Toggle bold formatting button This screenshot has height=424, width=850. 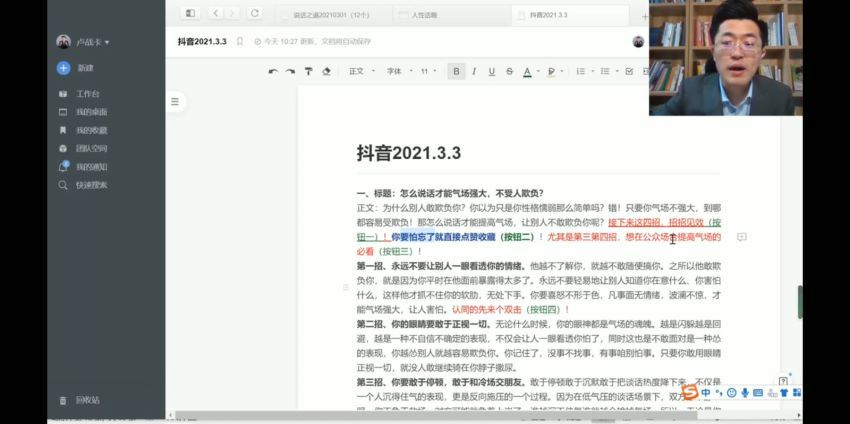click(456, 72)
